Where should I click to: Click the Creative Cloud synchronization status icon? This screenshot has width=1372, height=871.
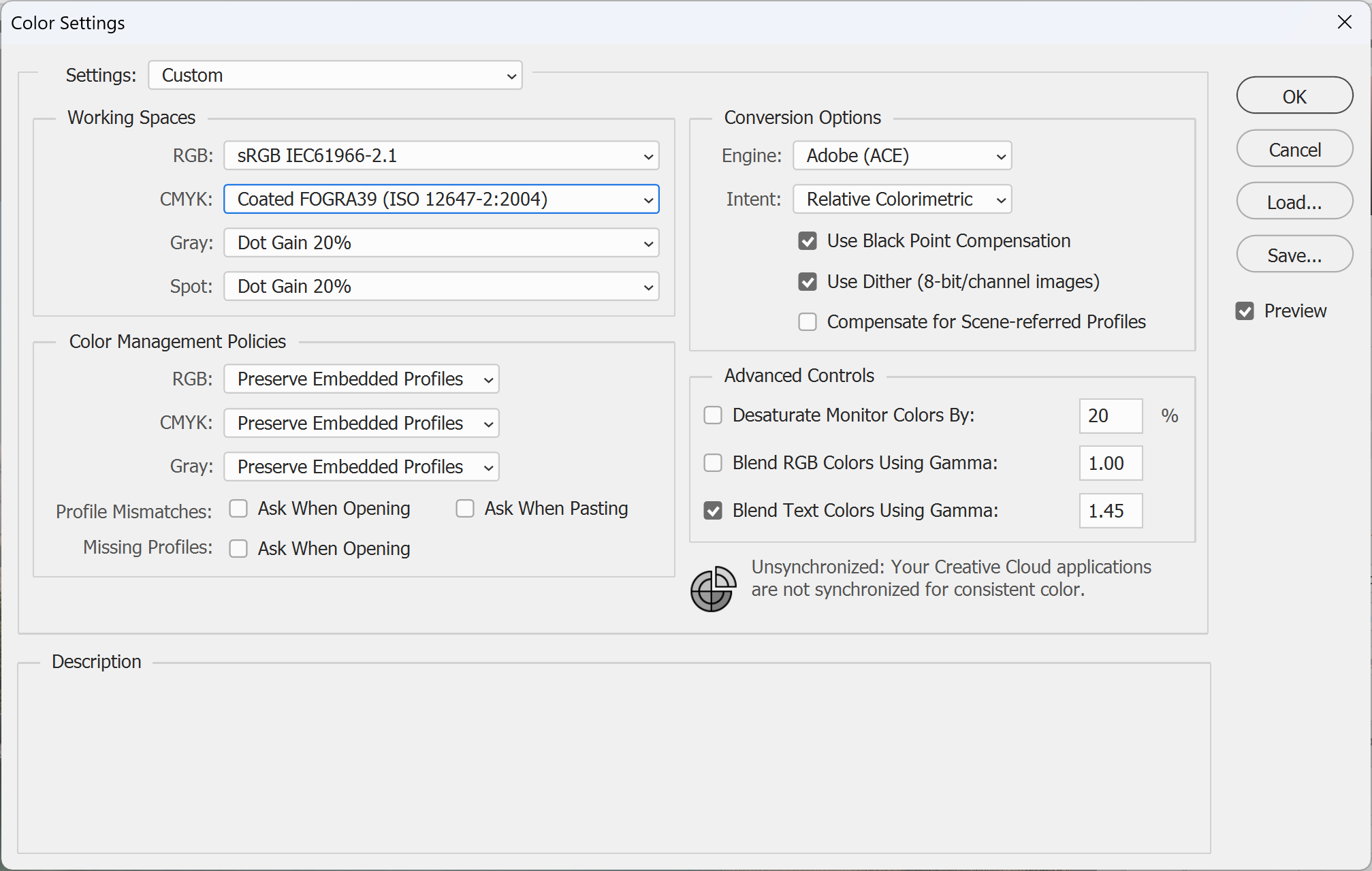(713, 589)
